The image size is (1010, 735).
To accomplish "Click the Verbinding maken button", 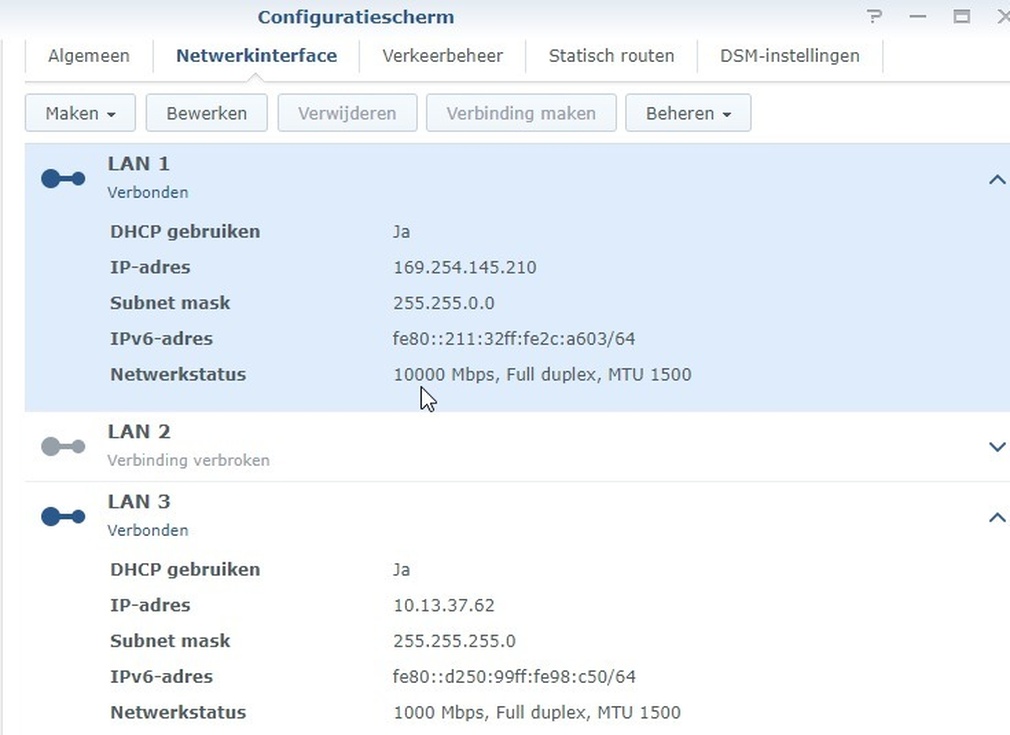I will pos(520,113).
